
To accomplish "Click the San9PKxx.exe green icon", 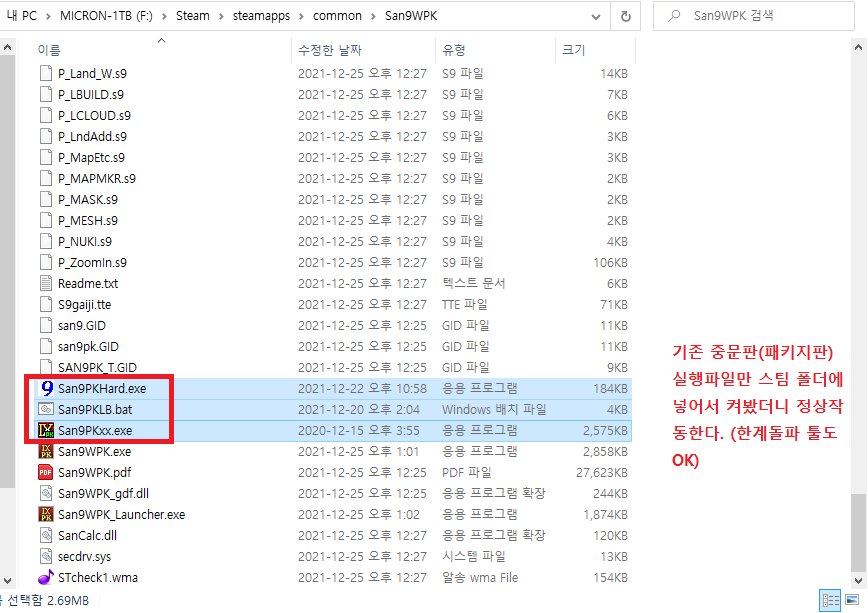I will coord(46,430).
